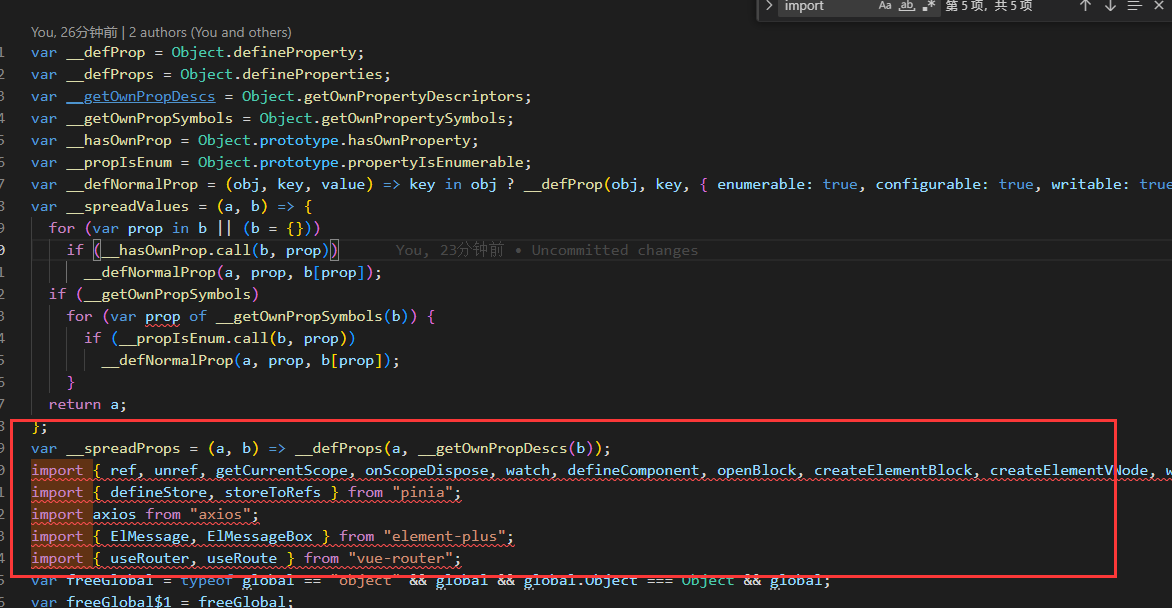1172x608 pixels.
Task: Click useRouter in the vue-router import
Action: [x=149, y=558]
